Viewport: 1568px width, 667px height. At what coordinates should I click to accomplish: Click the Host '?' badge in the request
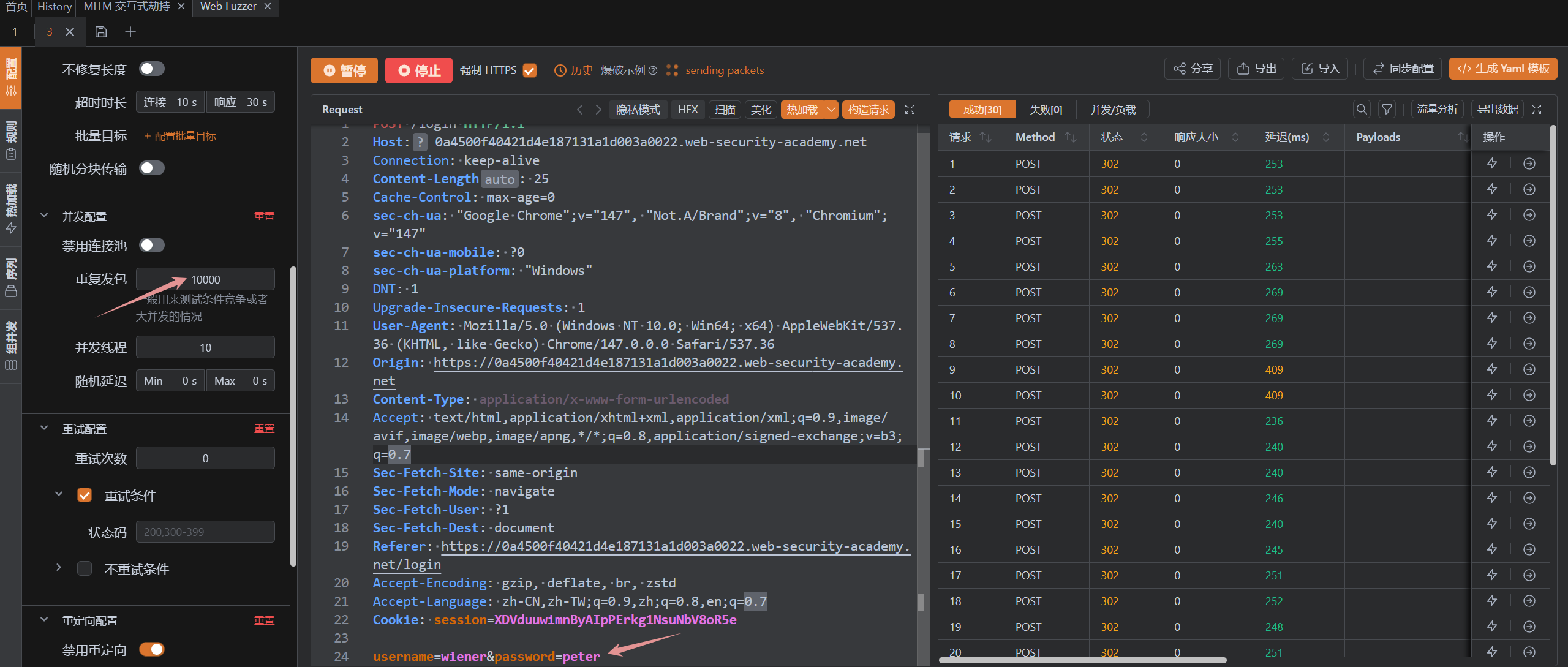[x=420, y=142]
